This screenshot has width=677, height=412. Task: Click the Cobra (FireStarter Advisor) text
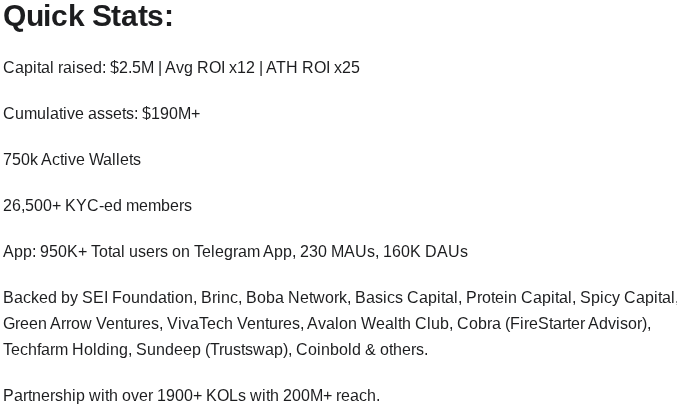click(x=552, y=323)
